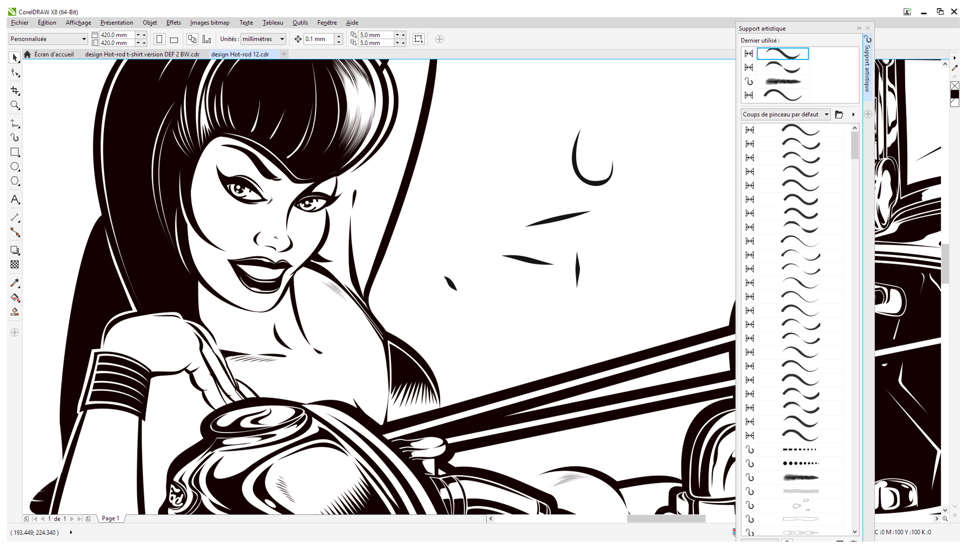Open the Unités millimètres dropdown
Screen dimensions: 966x549
pos(282,39)
